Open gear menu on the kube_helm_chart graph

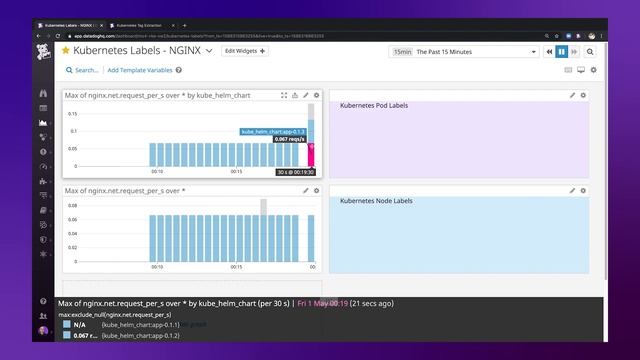316,95
